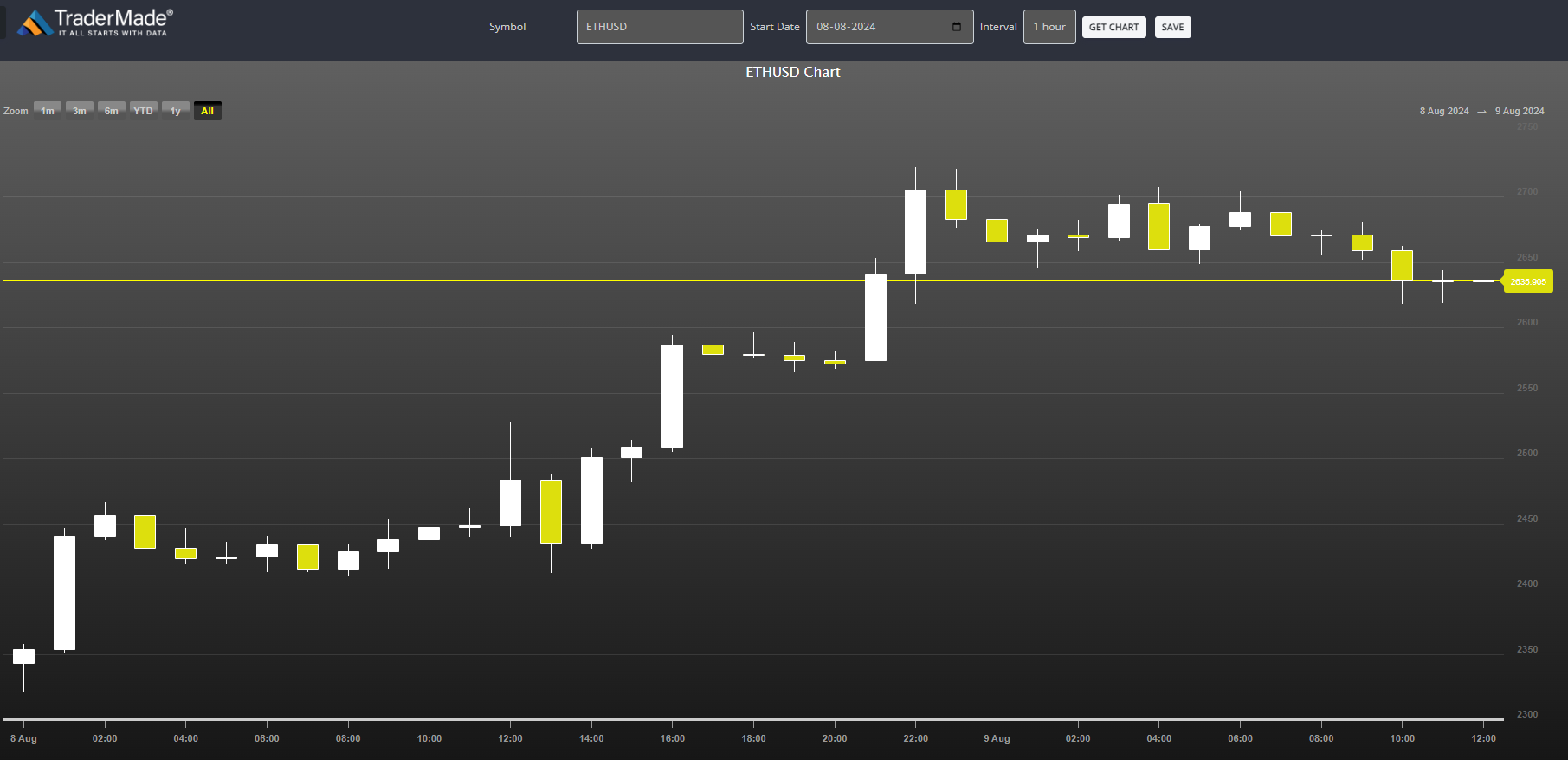Click the yellow candle at 10:00 on 9 Aug

(1402, 265)
